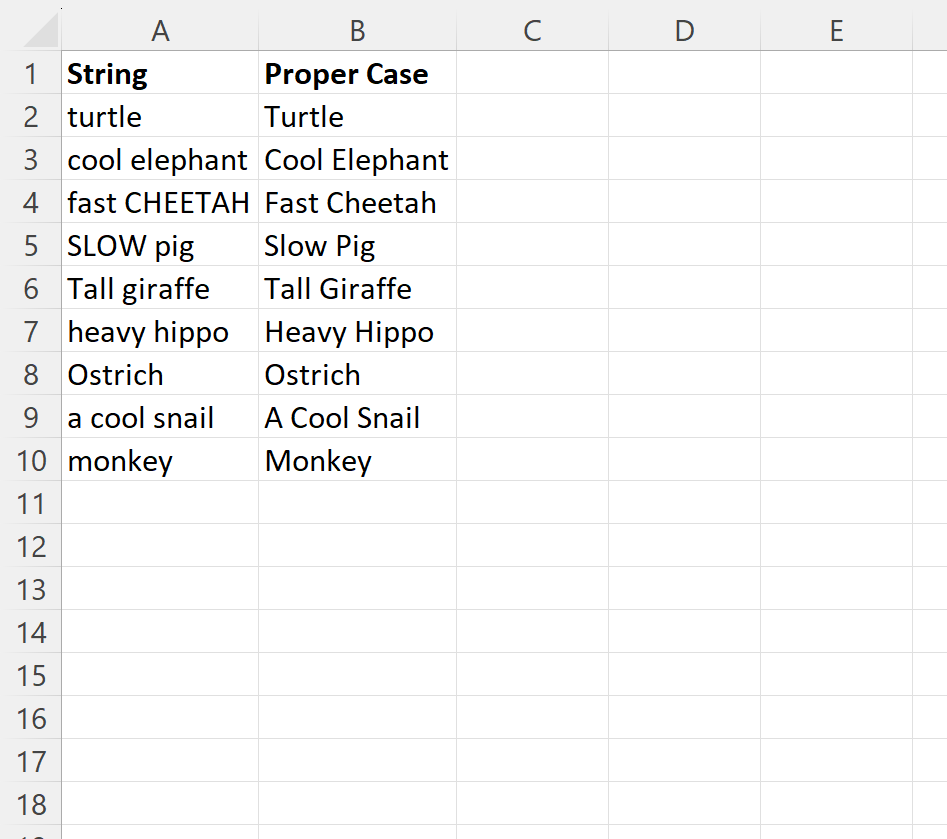Click the cell showing 'A Cool Snail'
This screenshot has width=947, height=839.
click(x=357, y=417)
